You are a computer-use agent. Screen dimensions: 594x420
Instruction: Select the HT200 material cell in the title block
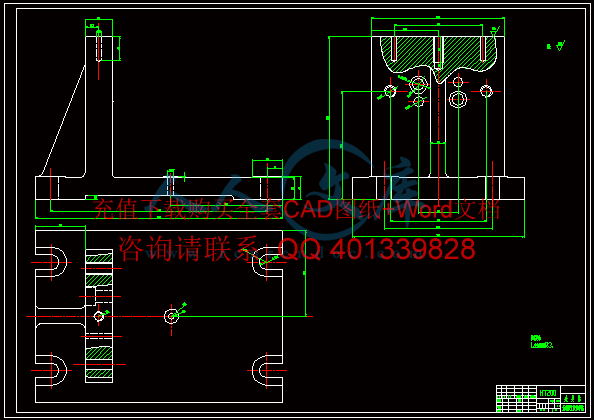click(548, 393)
